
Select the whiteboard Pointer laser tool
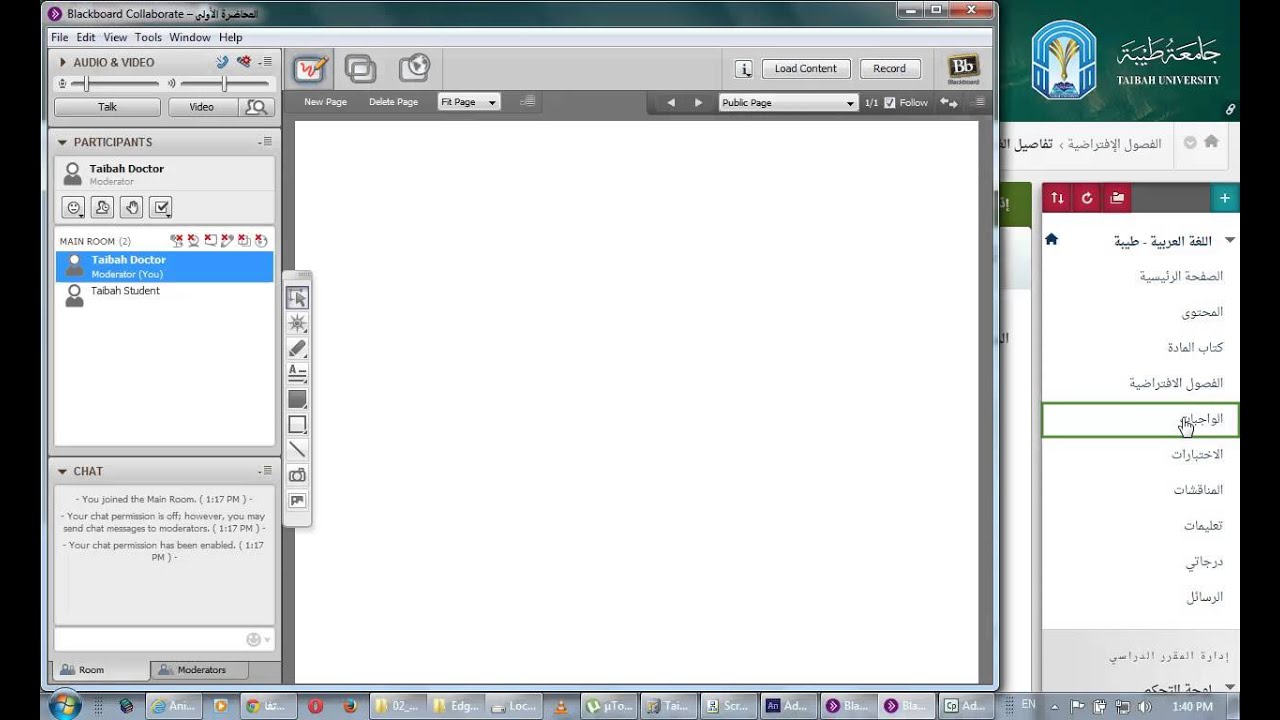(x=297, y=323)
